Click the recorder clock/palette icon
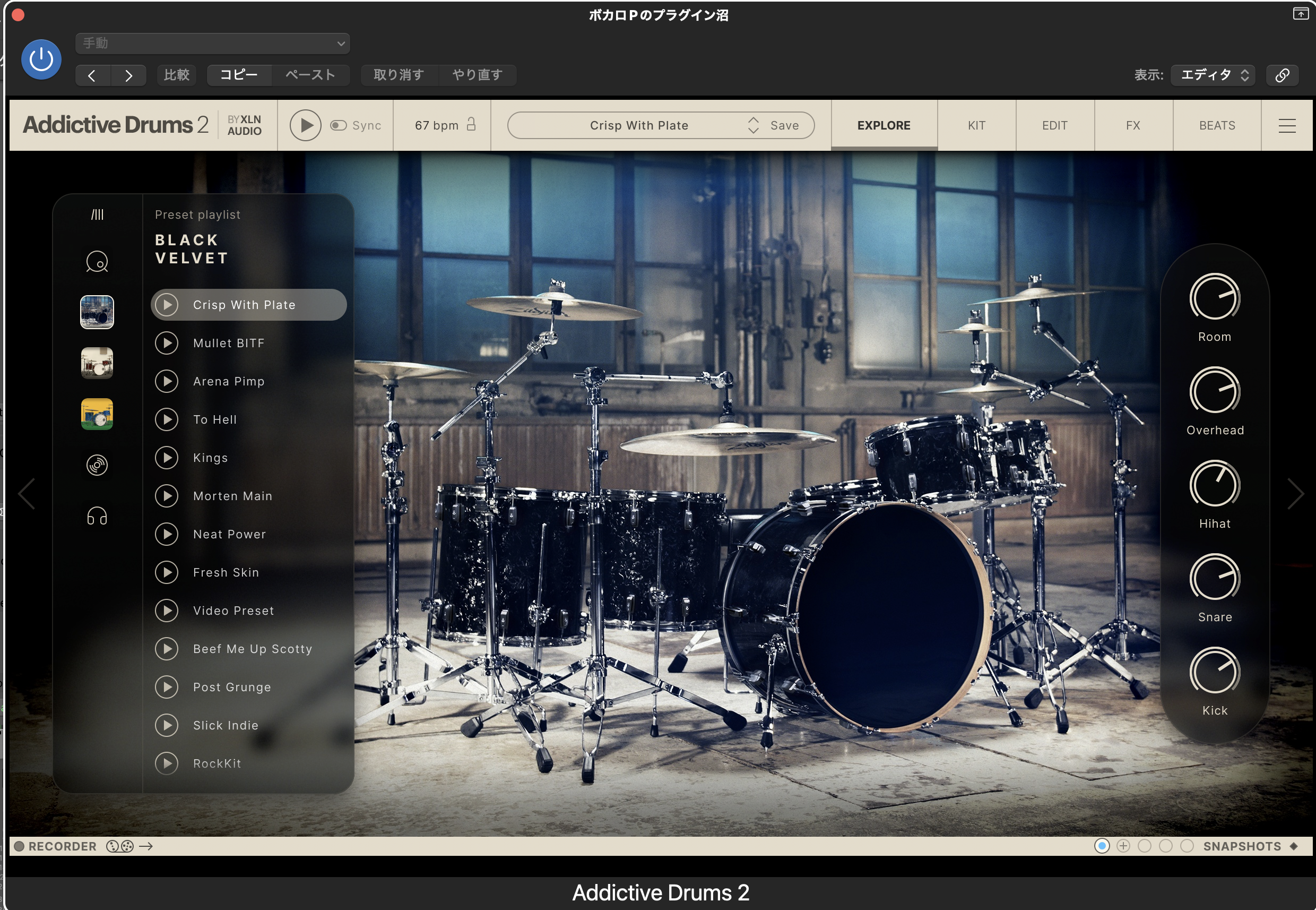This screenshot has height=910, width=1316. [120, 846]
